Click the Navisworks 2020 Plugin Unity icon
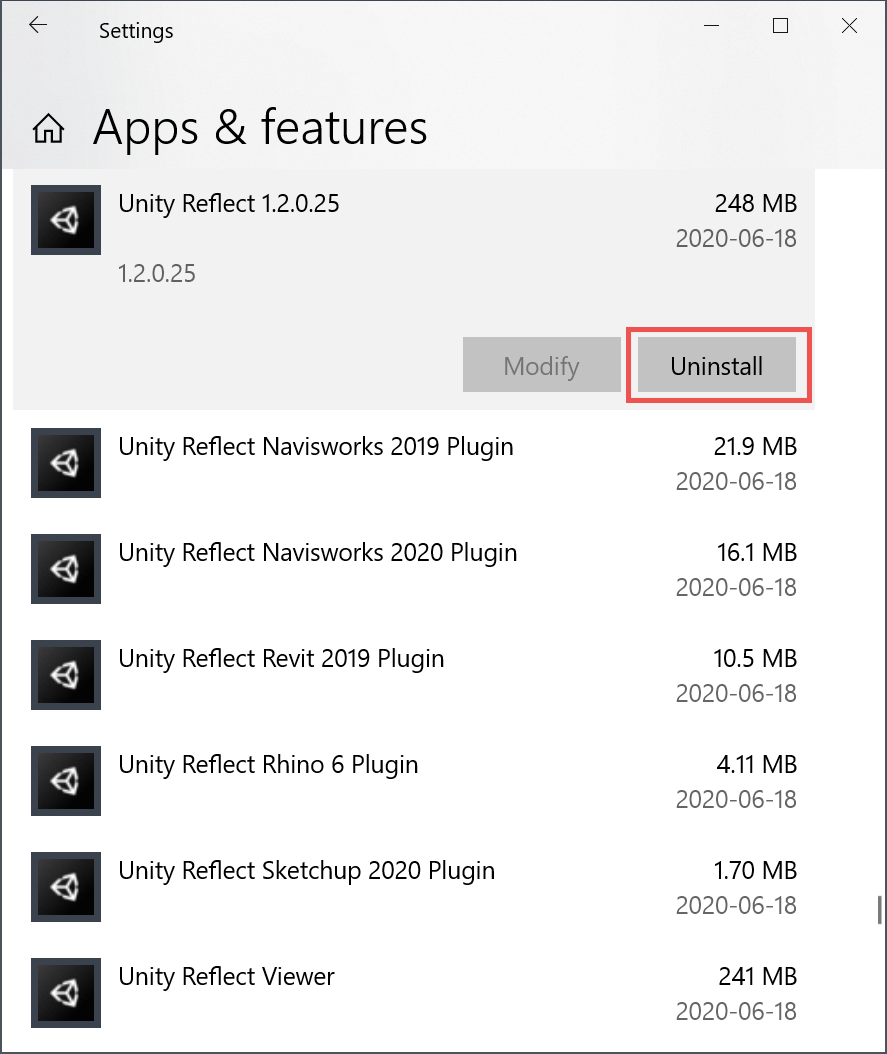887x1054 pixels. tap(66, 569)
